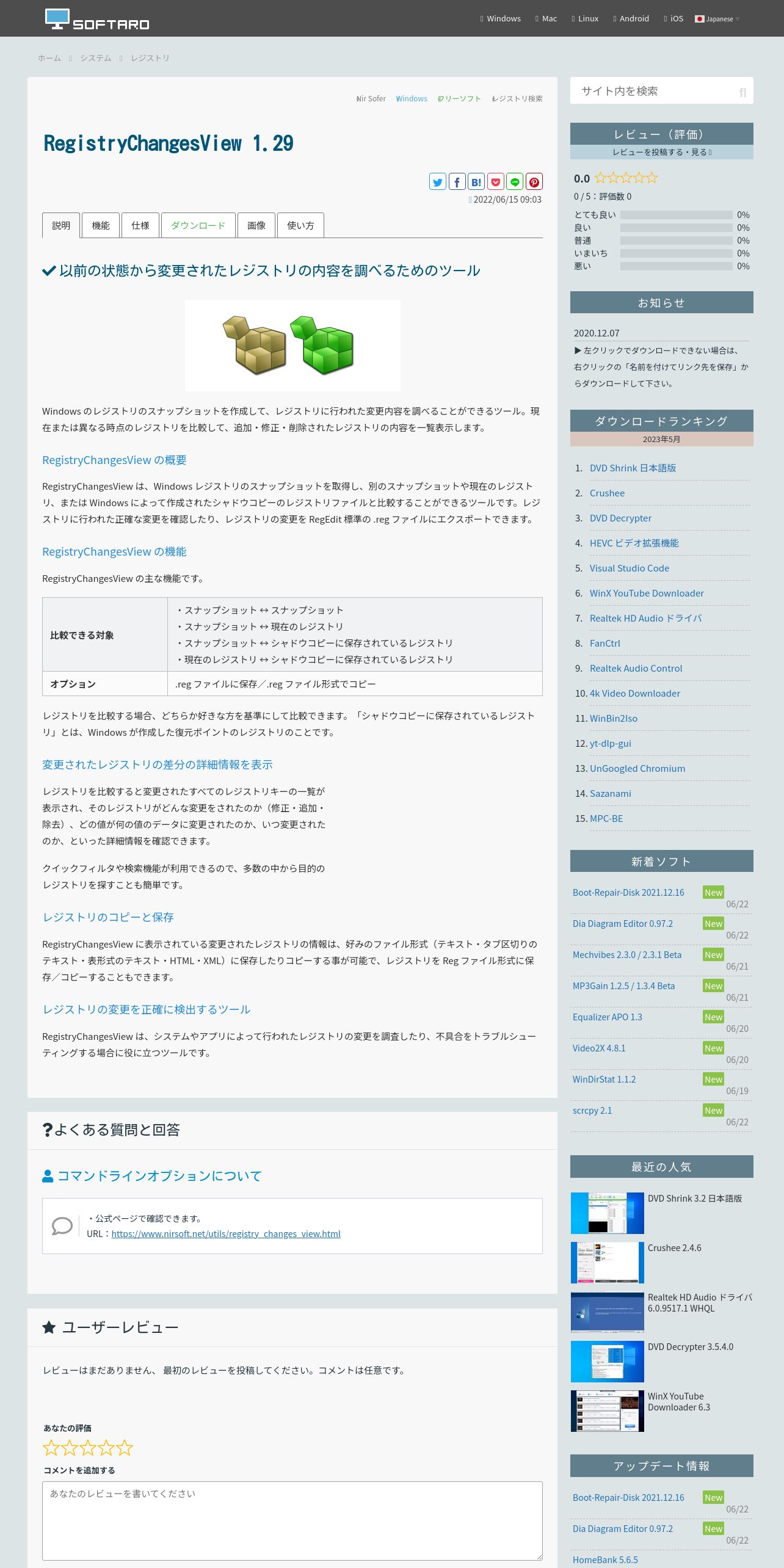Image resolution: width=784 pixels, height=1568 pixels.
Task: Open Realtek HD Audio ドライバ popular thumbnail
Action: point(608,1312)
